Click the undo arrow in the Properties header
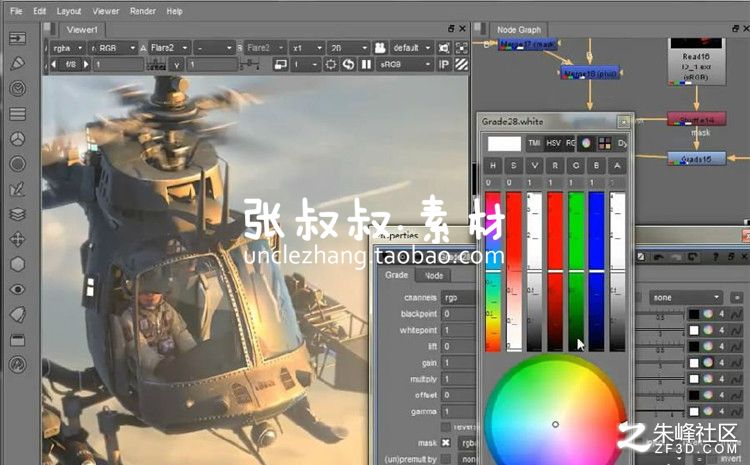 point(659,257)
